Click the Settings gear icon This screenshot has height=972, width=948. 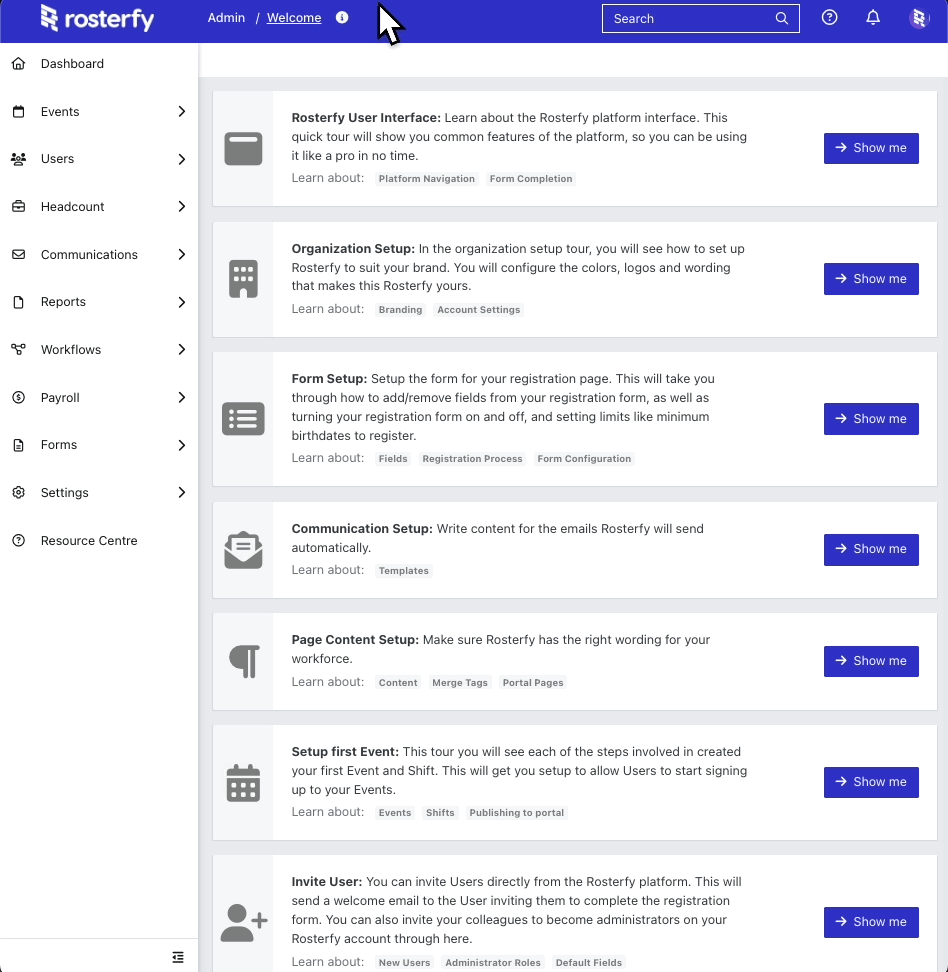(x=19, y=492)
